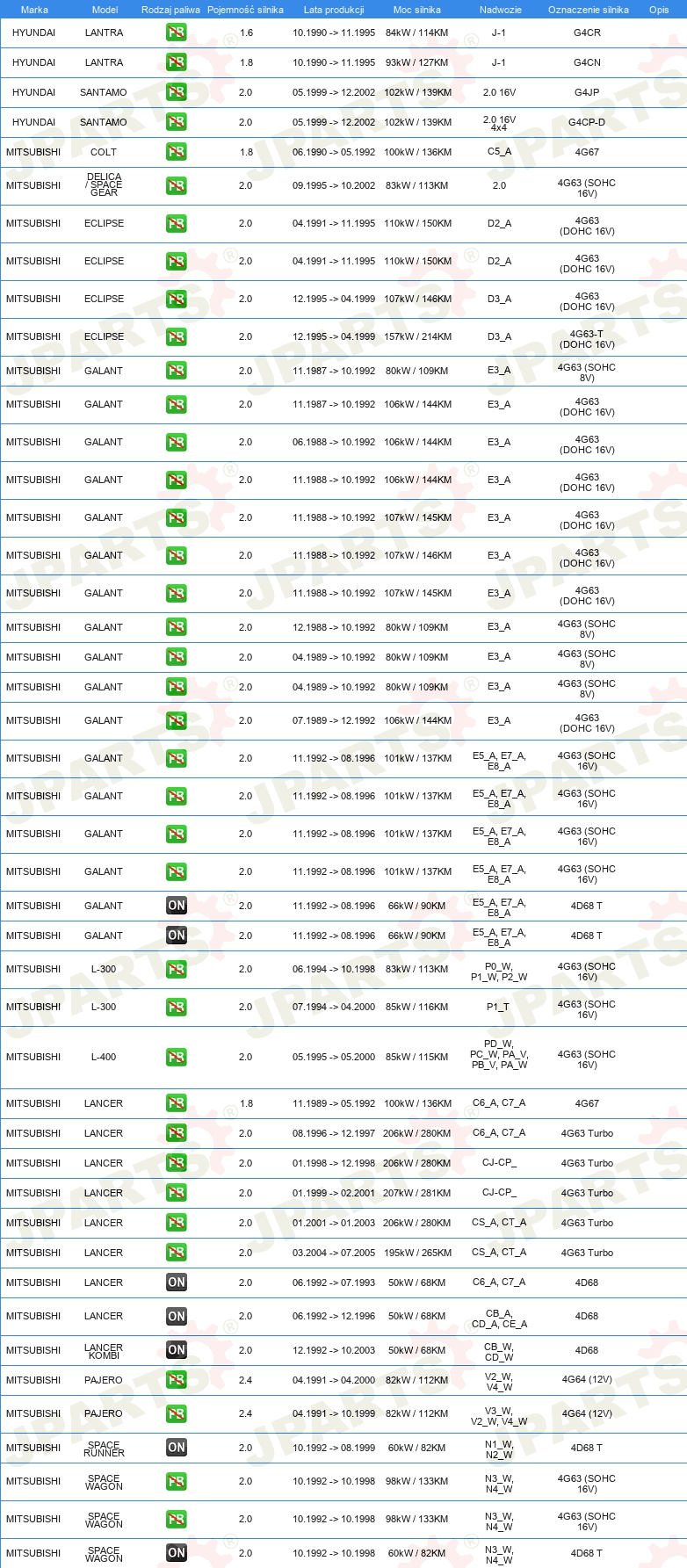Click engine code 4G63-T (DOHC 16V)
Screen dimensions: 687x1568
587,339
